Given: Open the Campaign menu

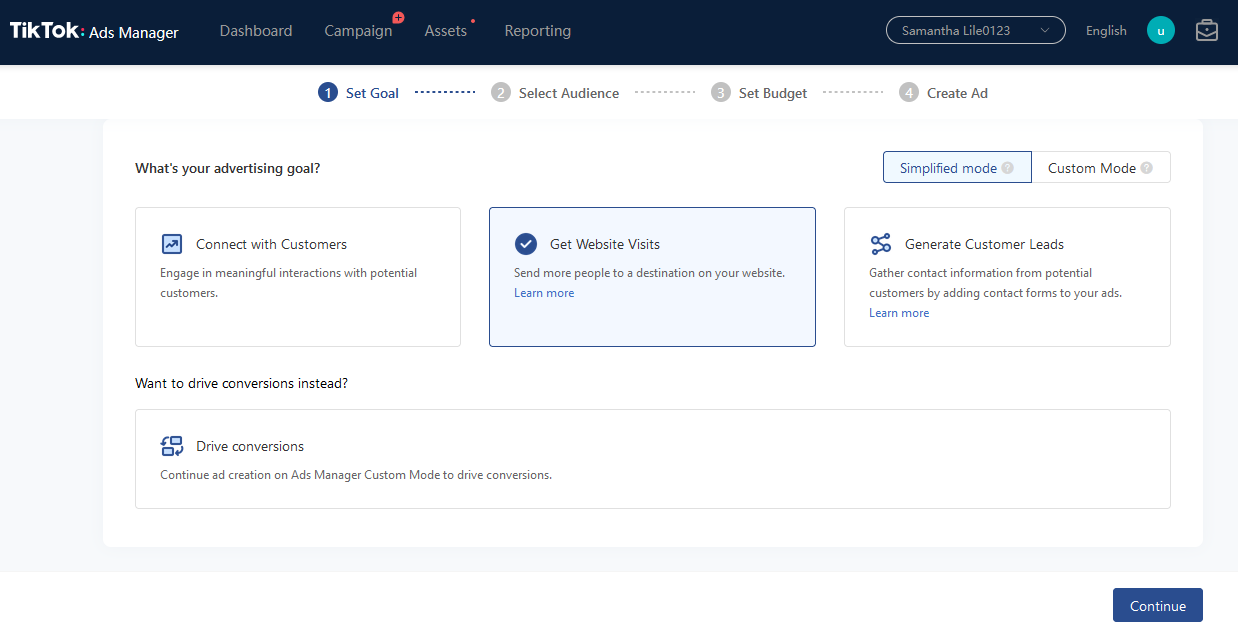Looking at the screenshot, I should pos(358,31).
